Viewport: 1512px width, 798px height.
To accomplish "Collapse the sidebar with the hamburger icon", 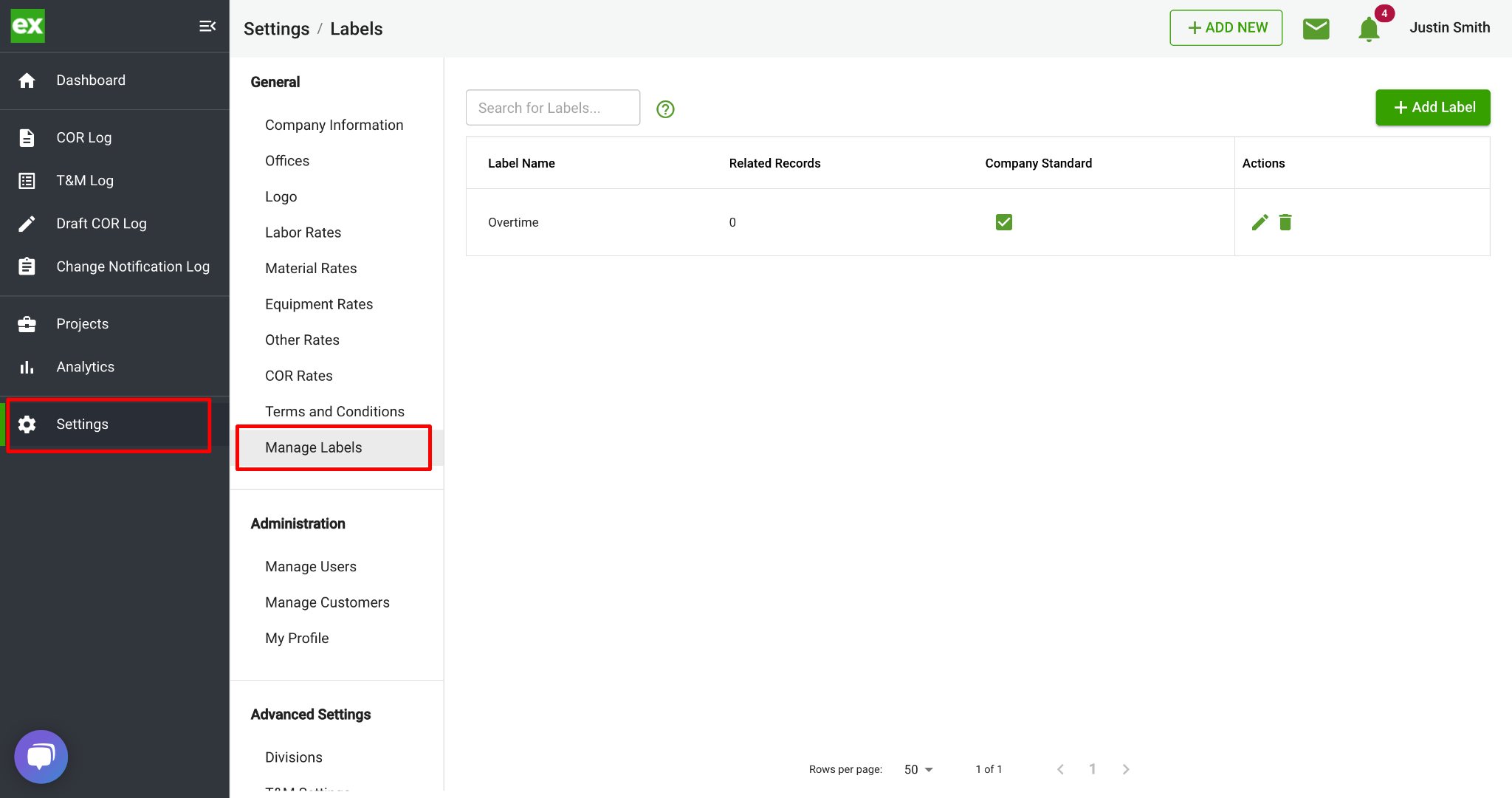I will coord(207,27).
